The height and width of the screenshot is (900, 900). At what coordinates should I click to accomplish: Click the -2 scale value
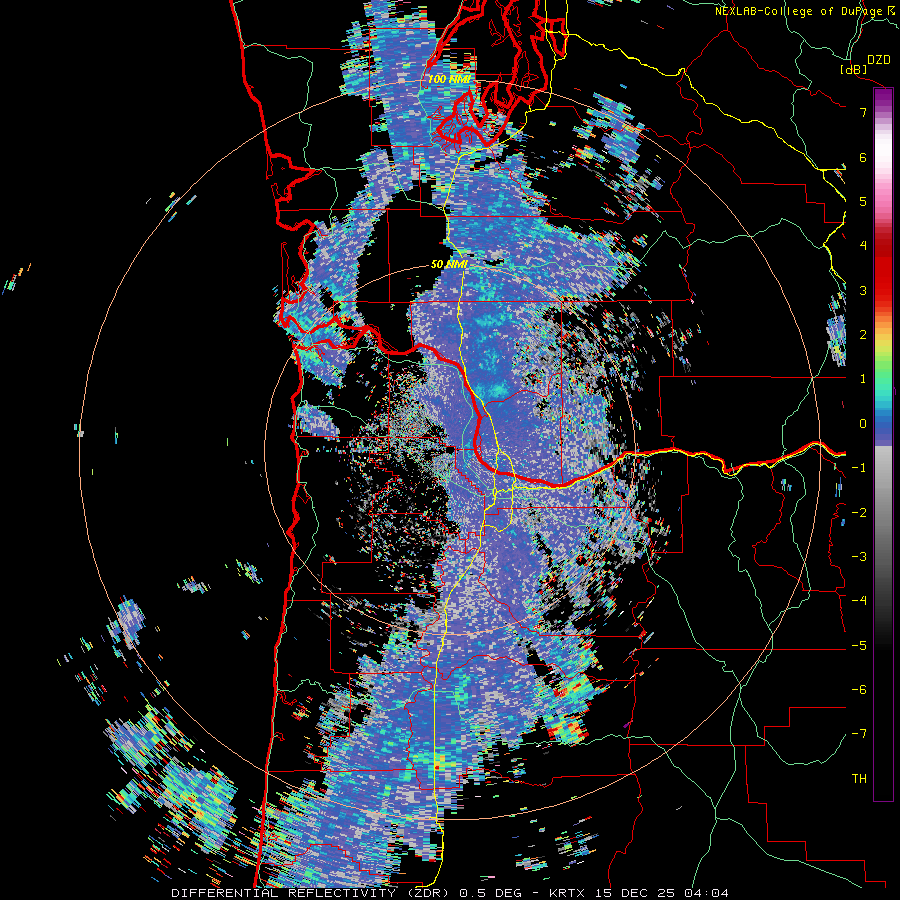pos(859,513)
